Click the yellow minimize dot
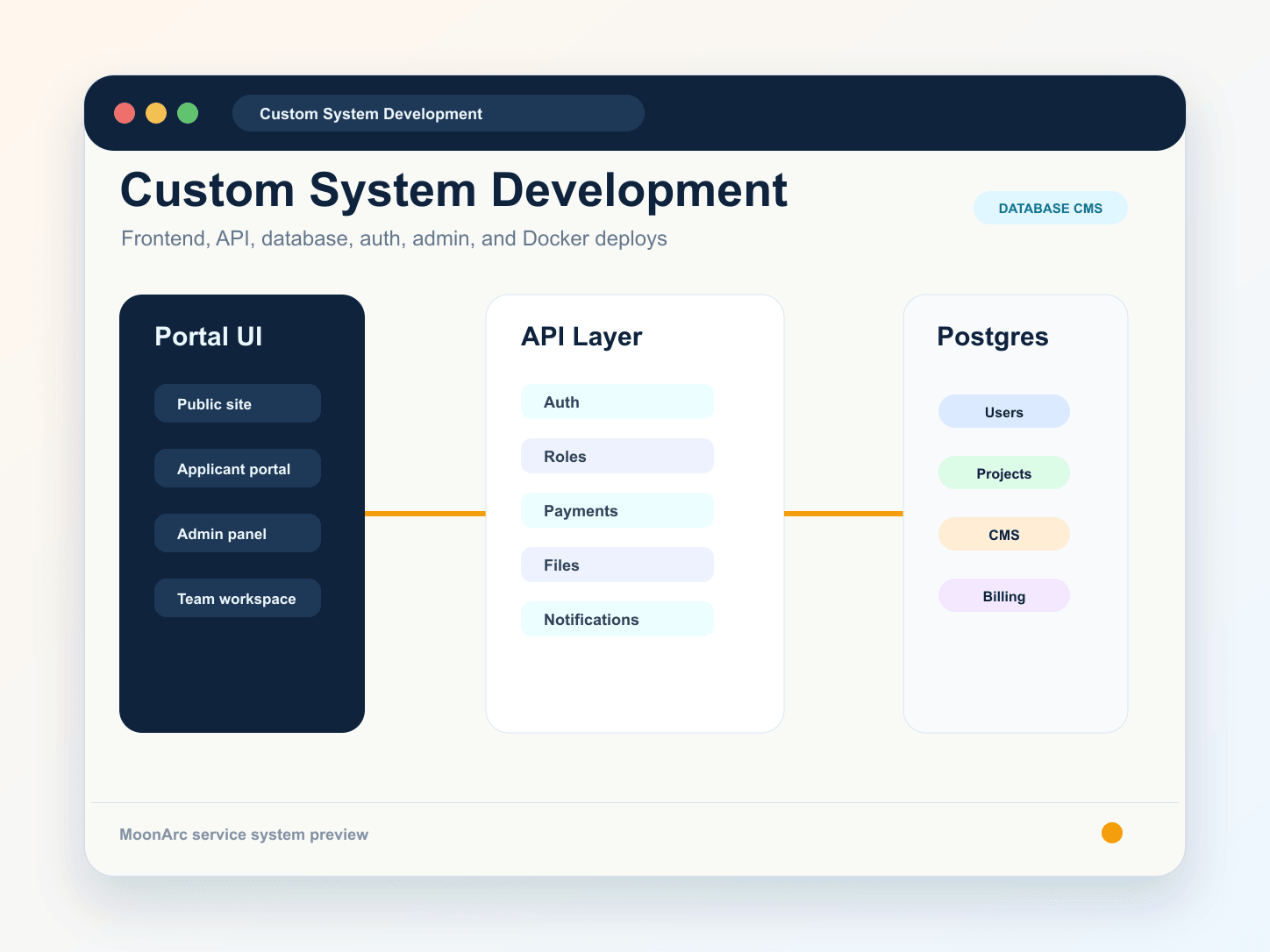This screenshot has width=1270, height=952. [x=156, y=113]
